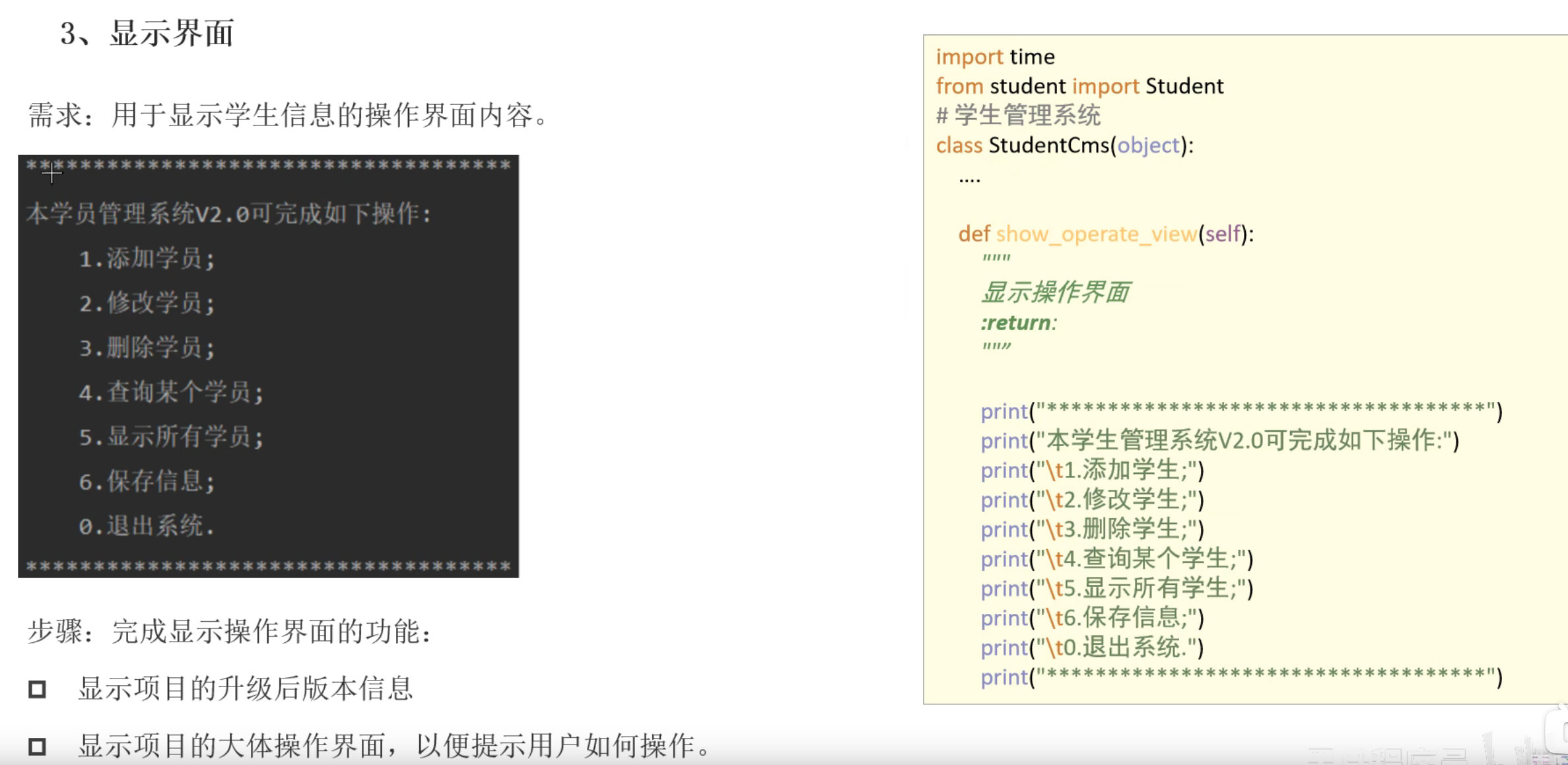Click menu line 1.添加学员 in the terminal
Image resolution: width=1568 pixels, height=765 pixels.
pyautogui.click(x=147, y=259)
